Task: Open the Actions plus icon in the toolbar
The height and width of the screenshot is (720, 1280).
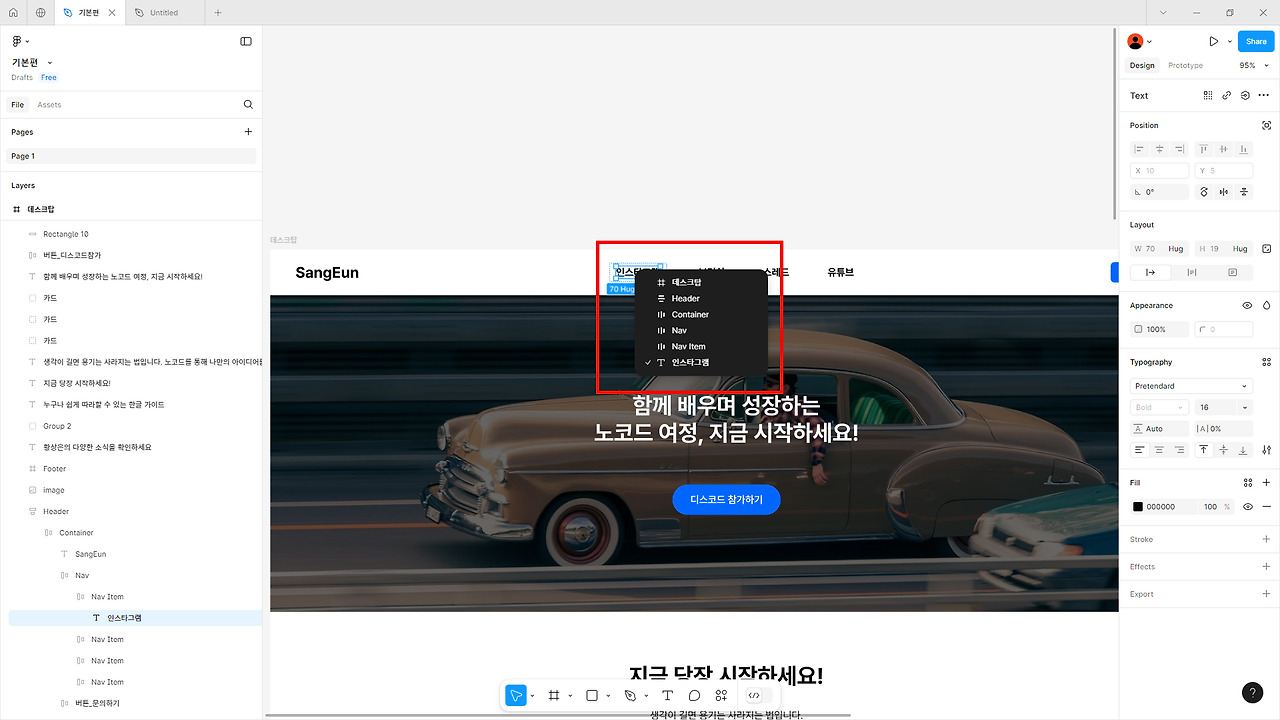Action: [x=720, y=695]
